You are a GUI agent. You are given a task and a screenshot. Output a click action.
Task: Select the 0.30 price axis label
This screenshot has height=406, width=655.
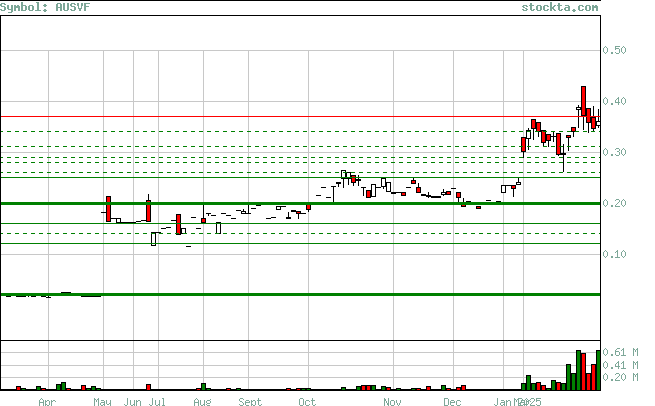(614, 152)
